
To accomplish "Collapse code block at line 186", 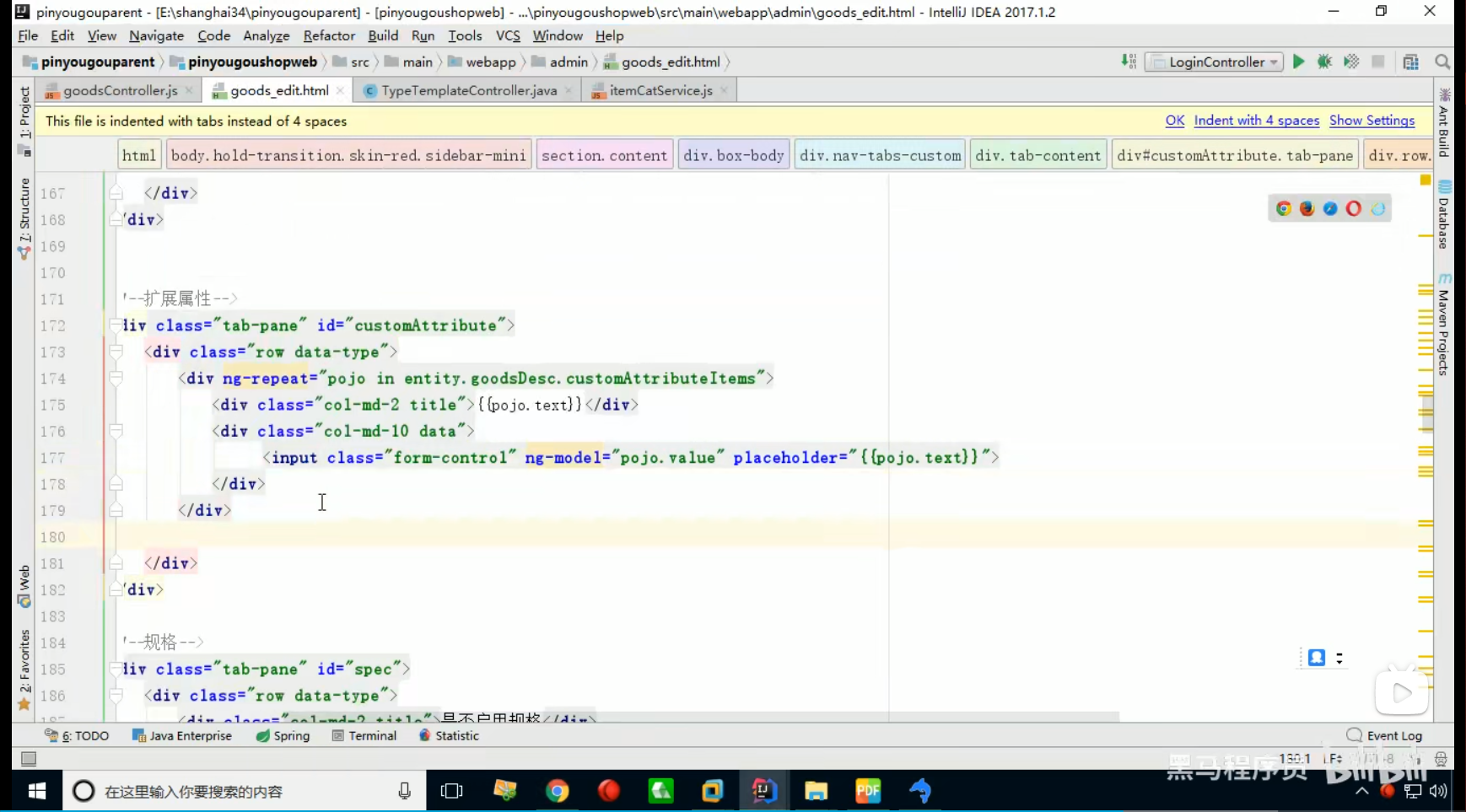I will point(116,696).
